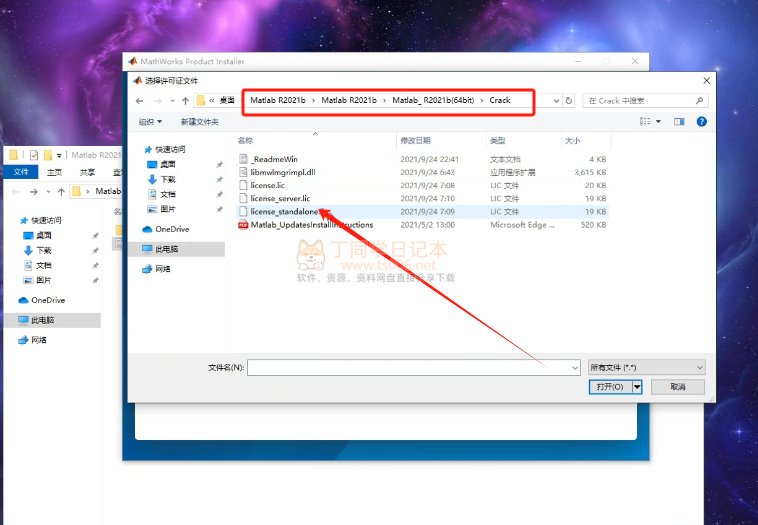Click the Crack breadcrumb segment
This screenshot has width=758, height=525.
coord(500,101)
